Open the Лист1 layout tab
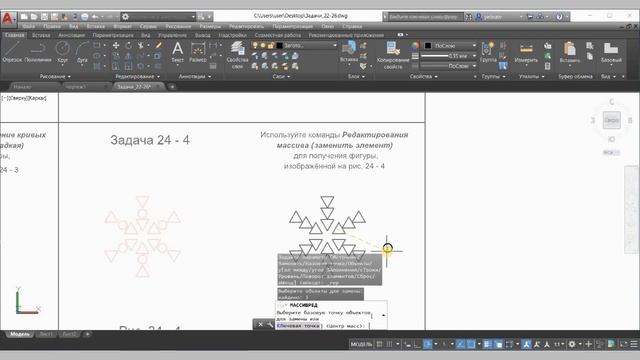The height and width of the screenshot is (360, 640). tap(45, 334)
